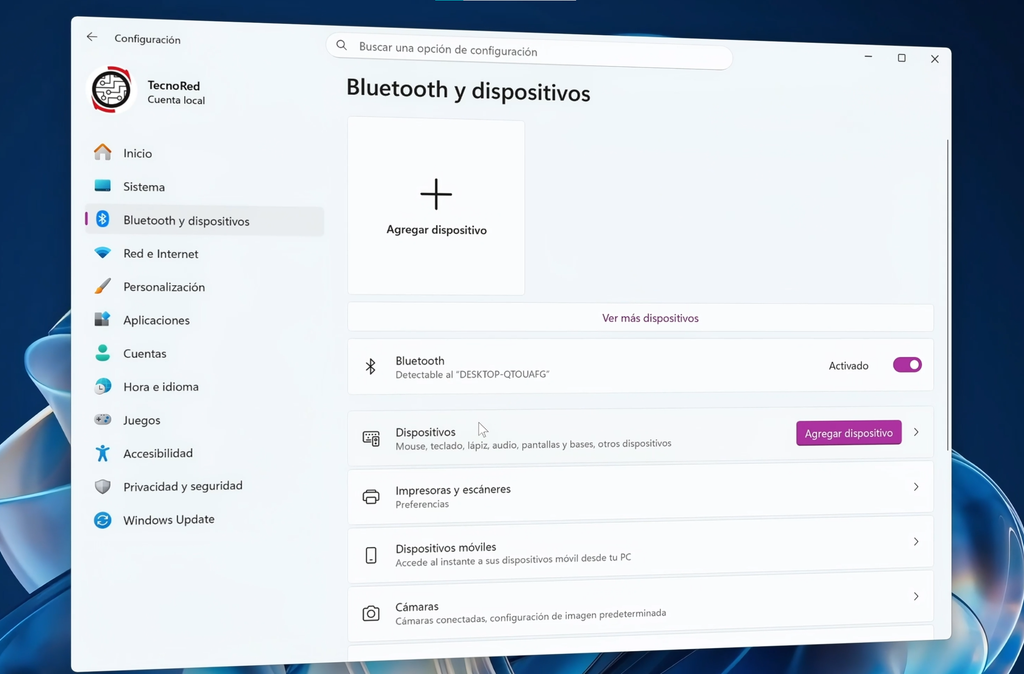Viewport: 1024px width, 674px height.
Task: Click the Inicio house icon
Action: [103, 152]
